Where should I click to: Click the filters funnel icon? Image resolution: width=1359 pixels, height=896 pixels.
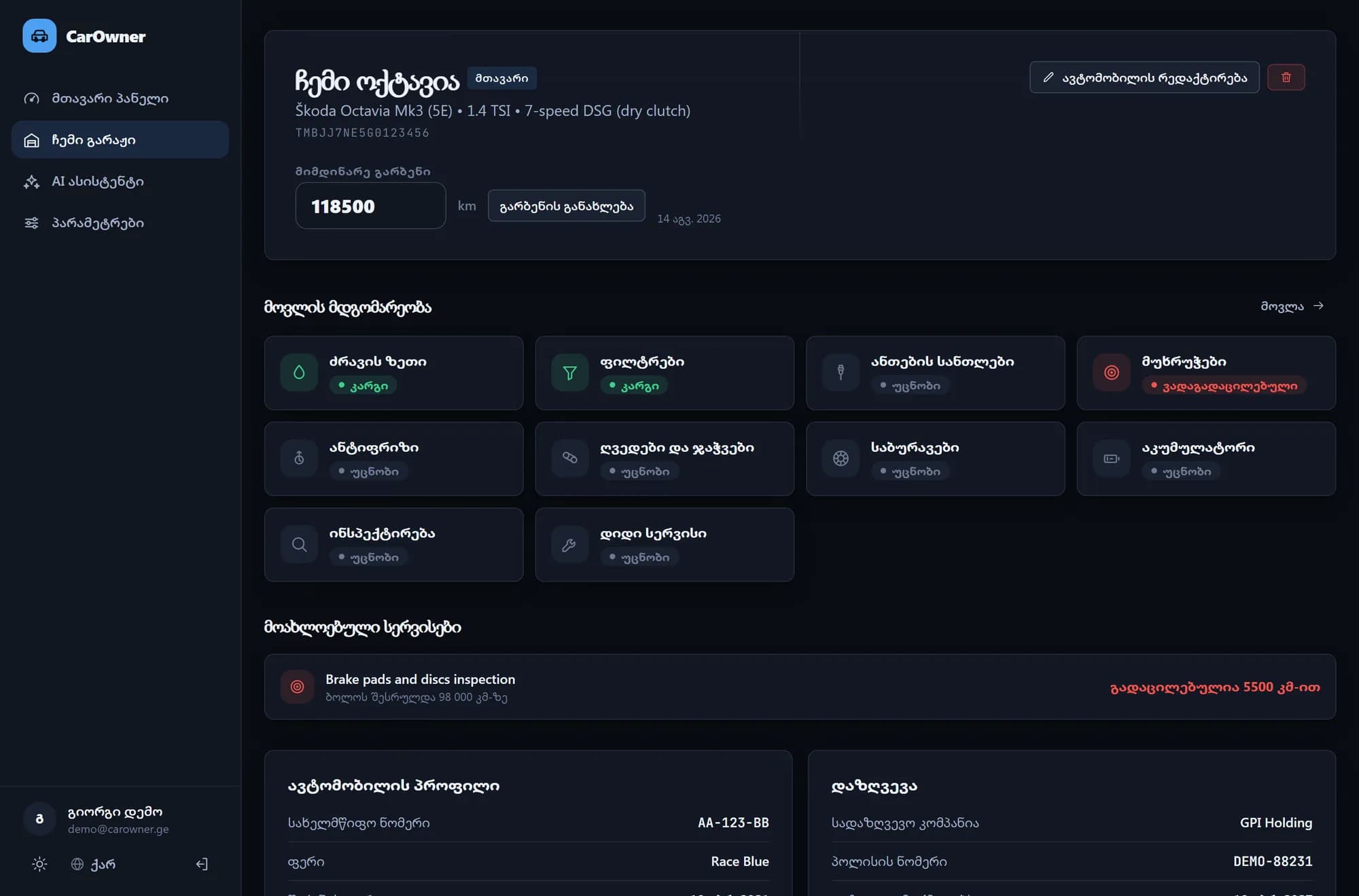pos(569,372)
